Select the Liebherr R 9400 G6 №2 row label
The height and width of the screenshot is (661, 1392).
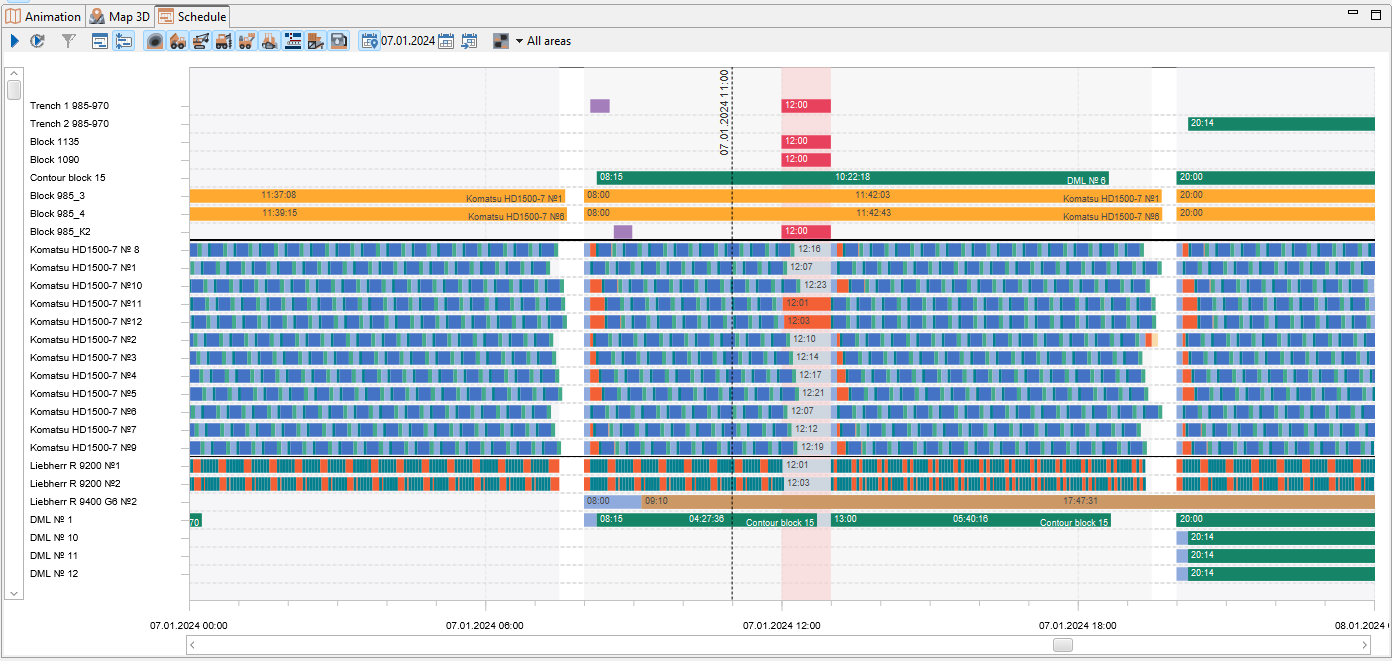pos(83,502)
